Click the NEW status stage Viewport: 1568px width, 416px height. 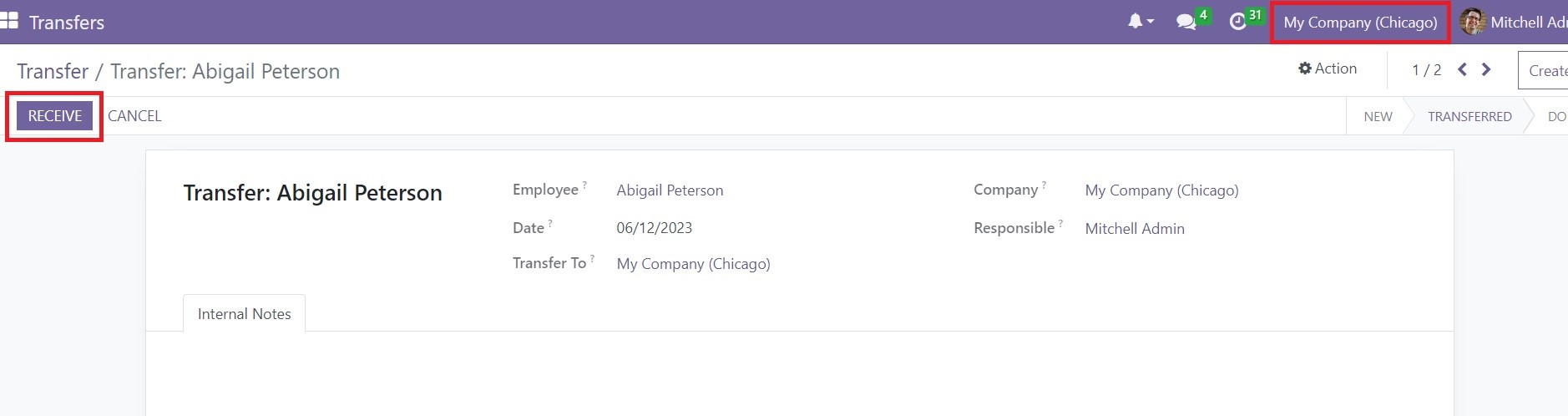point(1378,116)
